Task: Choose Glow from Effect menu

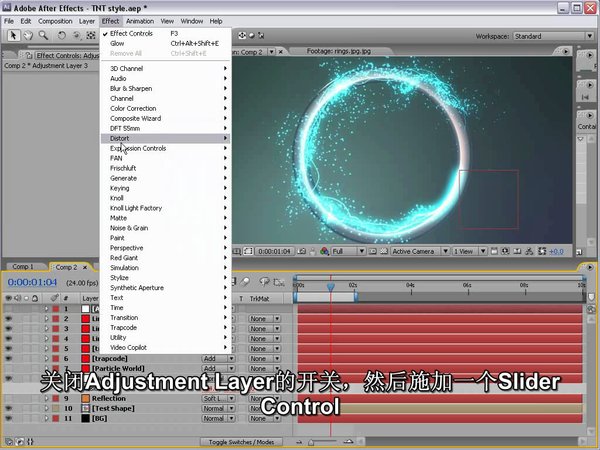Action: [165, 43]
